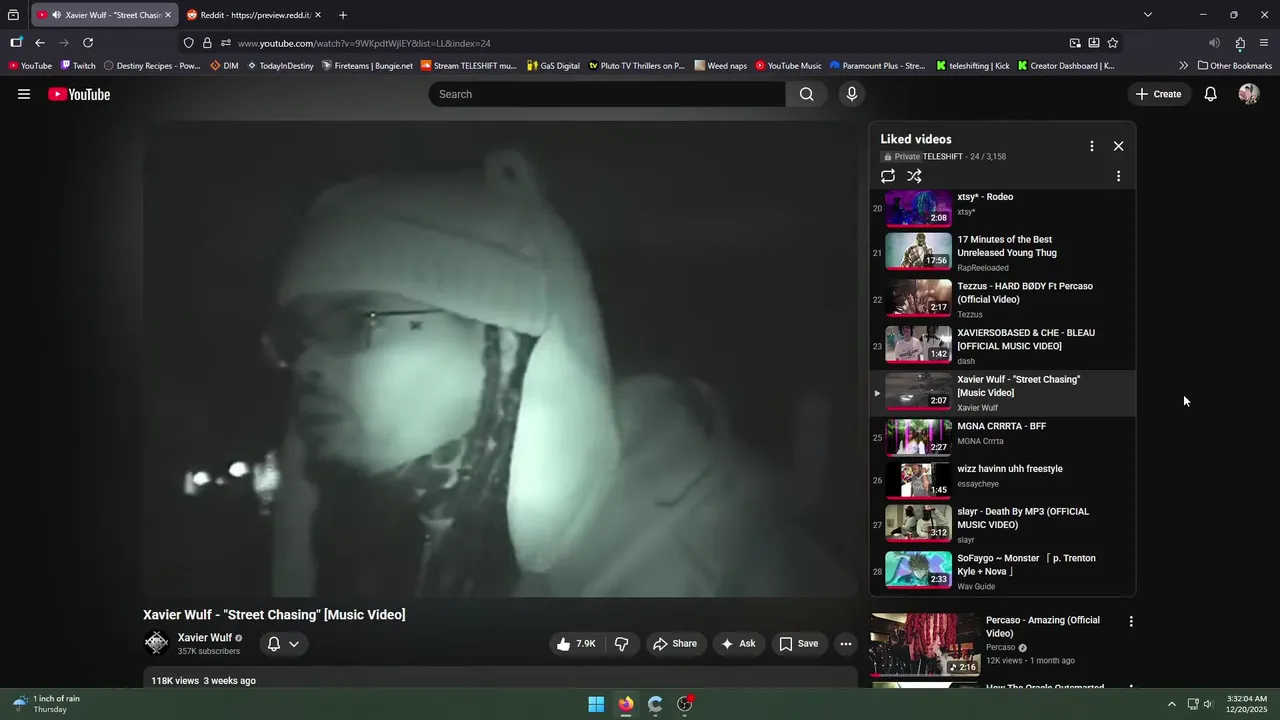The height and width of the screenshot is (720, 1280).
Task: Click the taskbar volume speaker icon
Action: coord(1208,704)
